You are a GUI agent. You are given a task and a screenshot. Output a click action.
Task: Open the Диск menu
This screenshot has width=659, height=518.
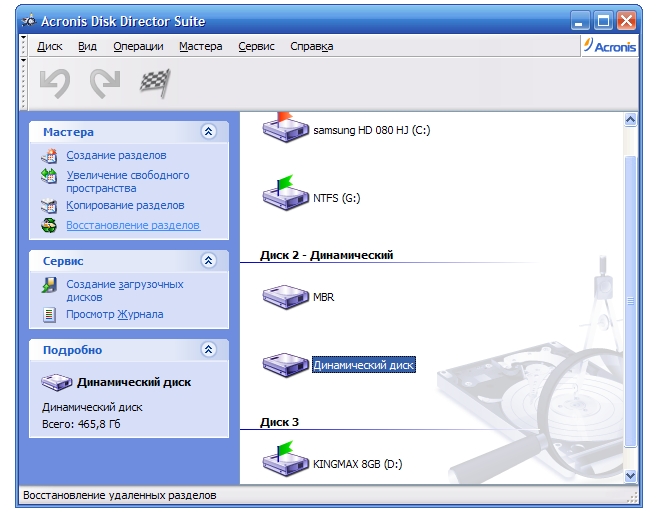[x=50, y=46]
